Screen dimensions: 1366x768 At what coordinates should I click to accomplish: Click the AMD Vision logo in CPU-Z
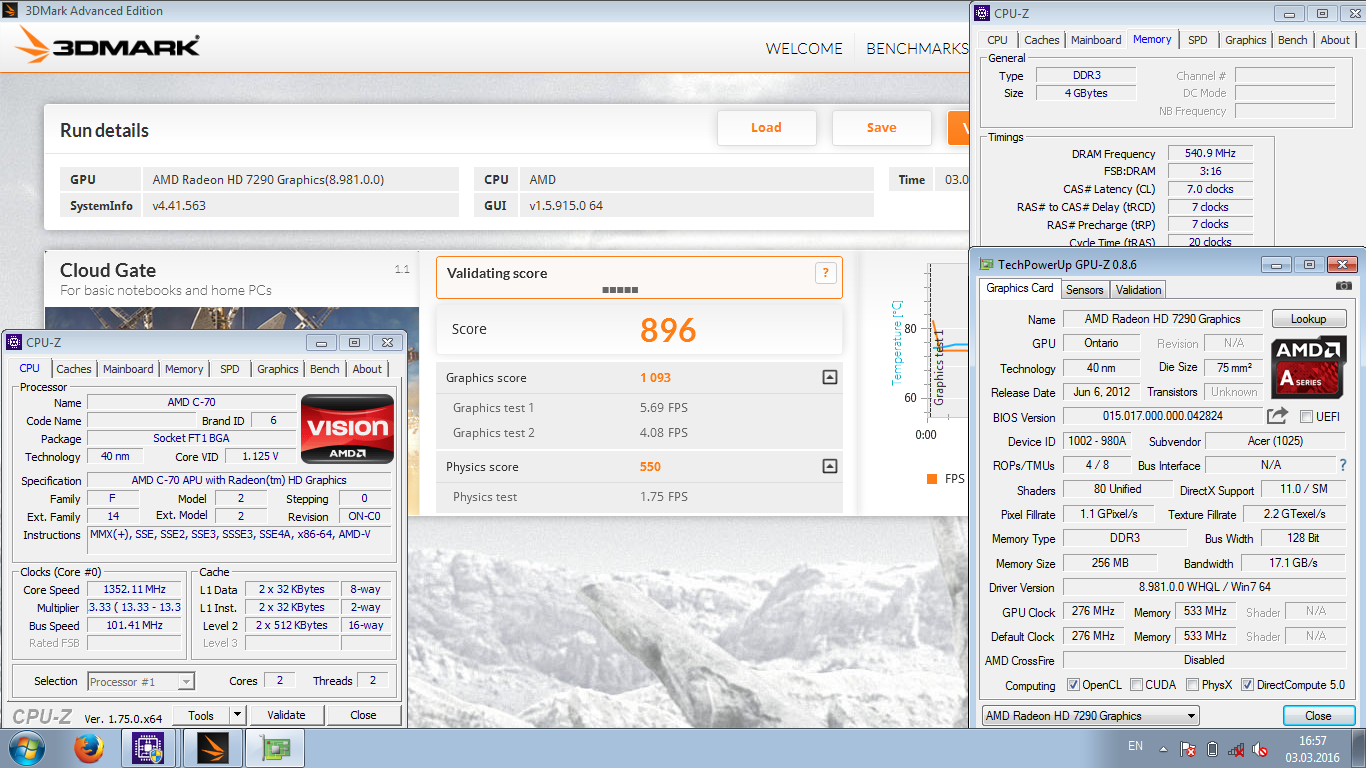348,429
